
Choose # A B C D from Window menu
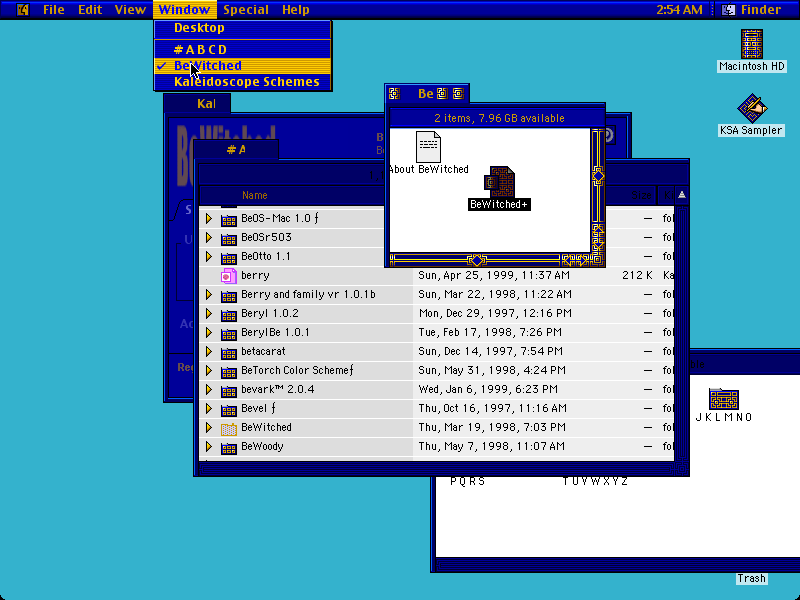(243, 49)
